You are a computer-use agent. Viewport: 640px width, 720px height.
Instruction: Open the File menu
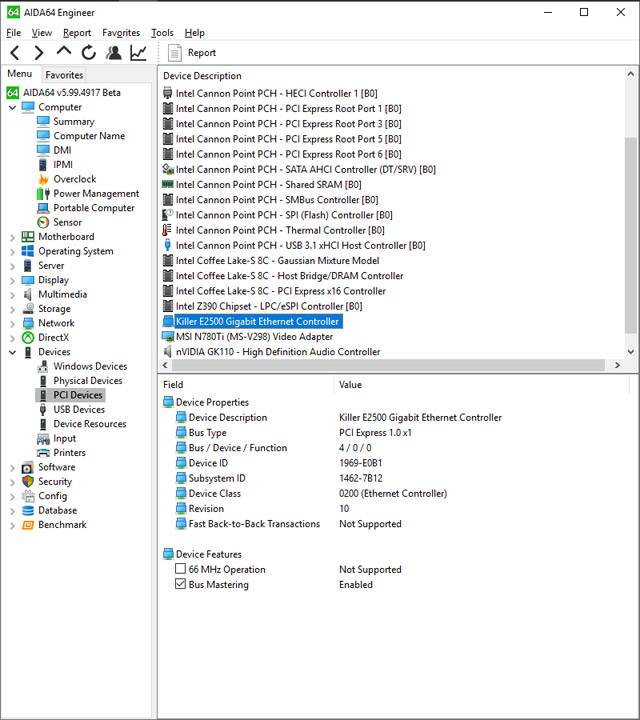(13, 33)
